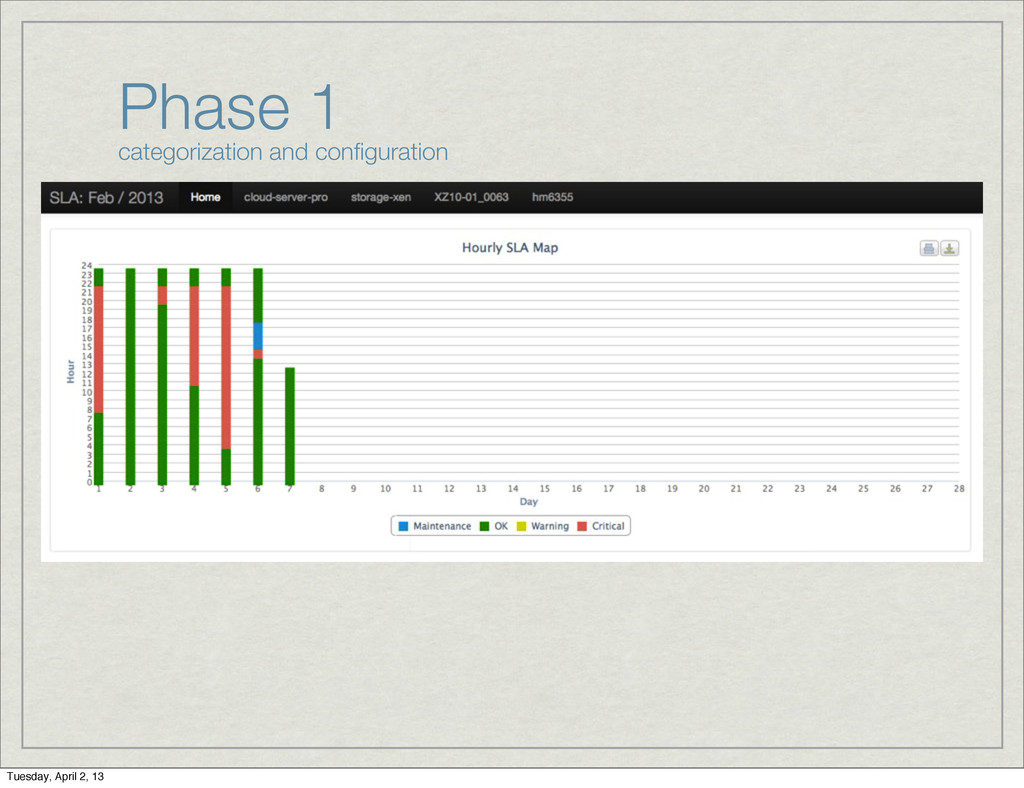Click the blue Maintenance color swatch

pyautogui.click(x=403, y=526)
